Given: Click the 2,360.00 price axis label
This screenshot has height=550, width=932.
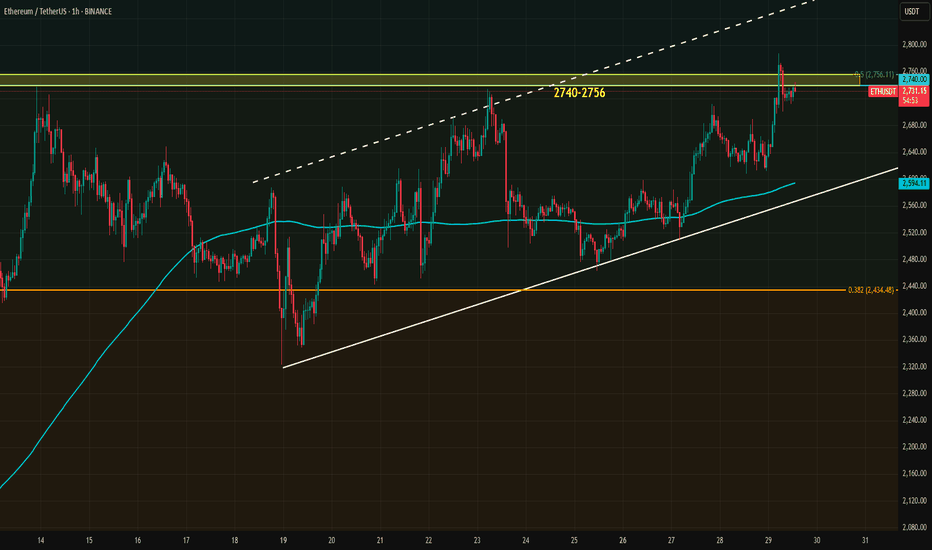Looking at the screenshot, I should pyautogui.click(x=914, y=340).
